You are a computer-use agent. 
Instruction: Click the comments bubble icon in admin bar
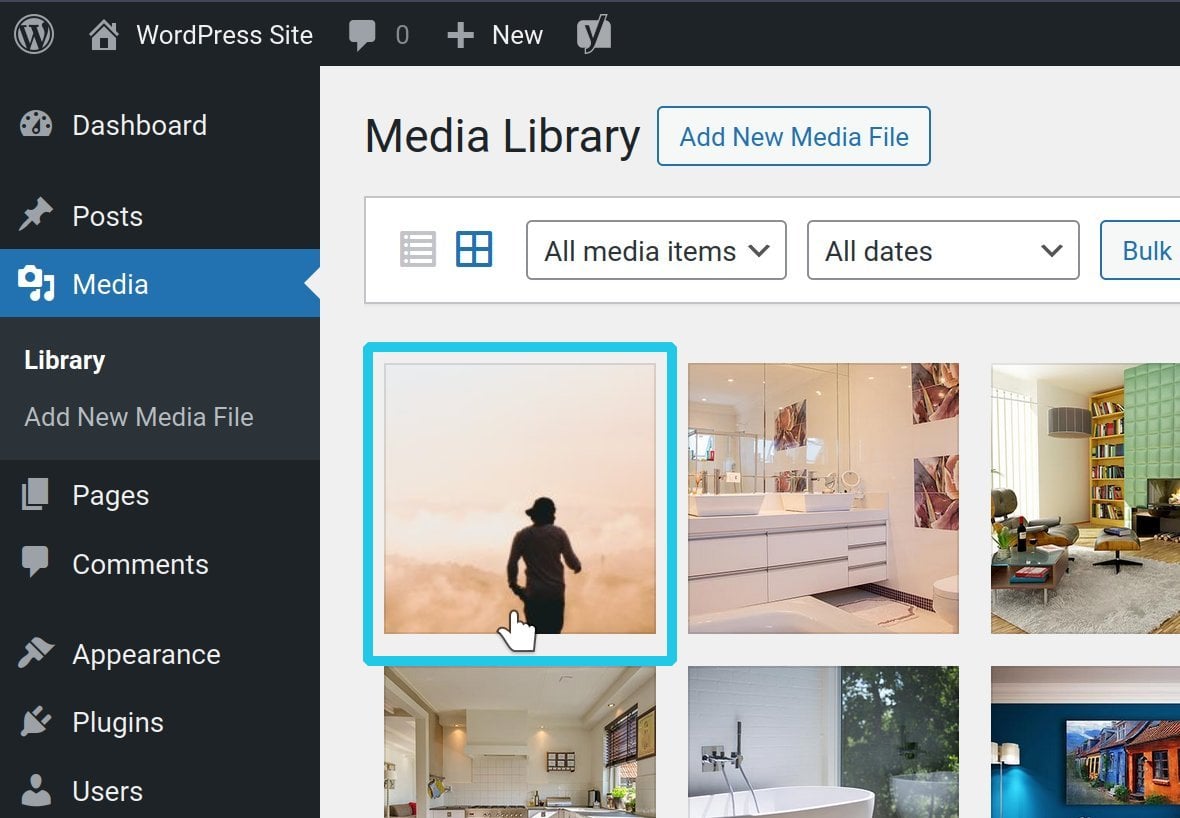pos(362,36)
